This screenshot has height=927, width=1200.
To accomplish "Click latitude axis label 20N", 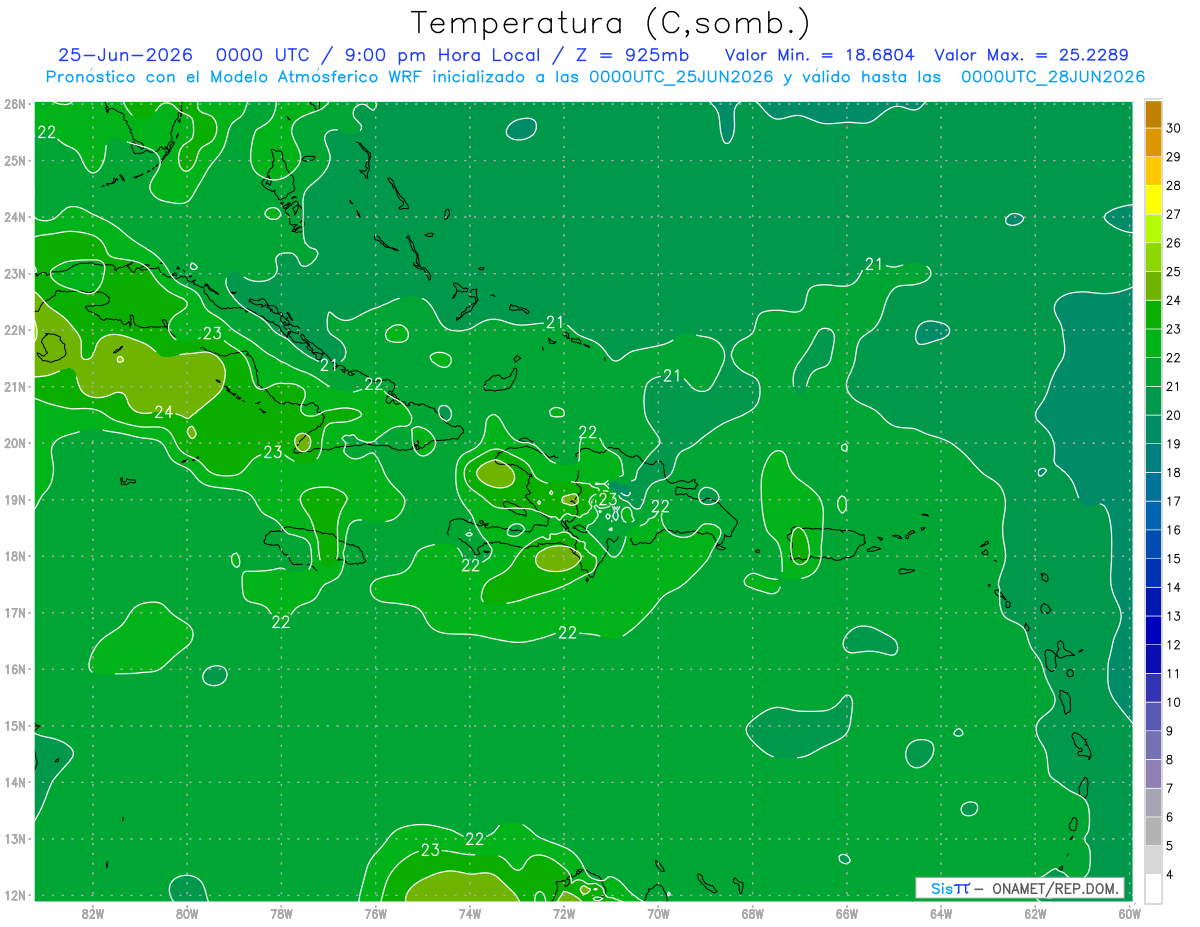I will 14,443.
